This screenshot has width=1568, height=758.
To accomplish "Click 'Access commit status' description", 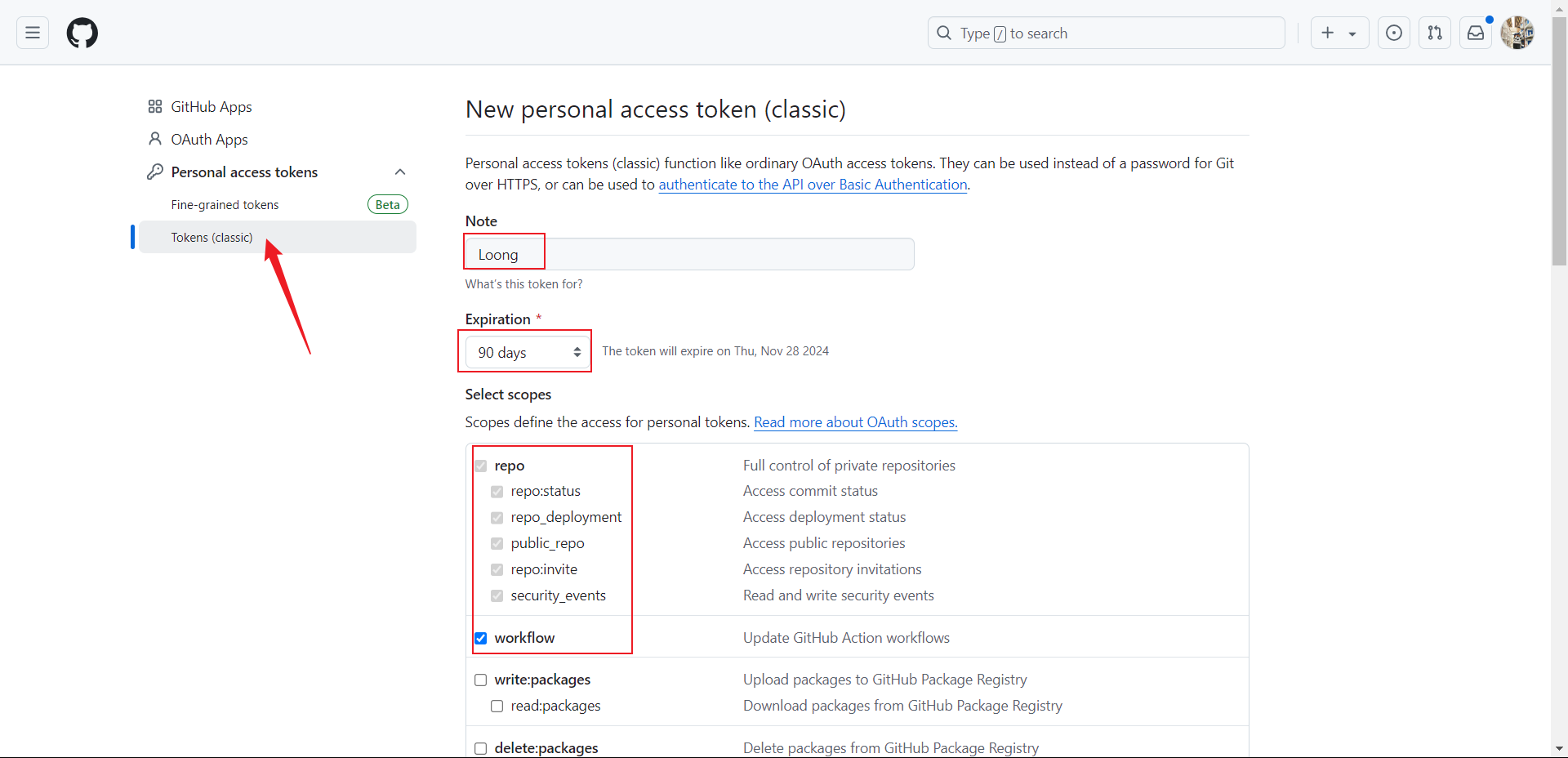I will pos(810,491).
